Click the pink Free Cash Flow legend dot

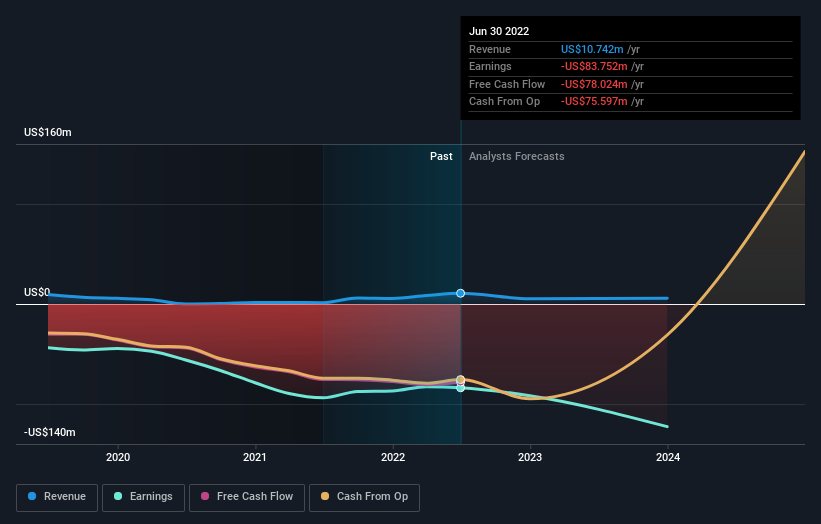[205, 496]
